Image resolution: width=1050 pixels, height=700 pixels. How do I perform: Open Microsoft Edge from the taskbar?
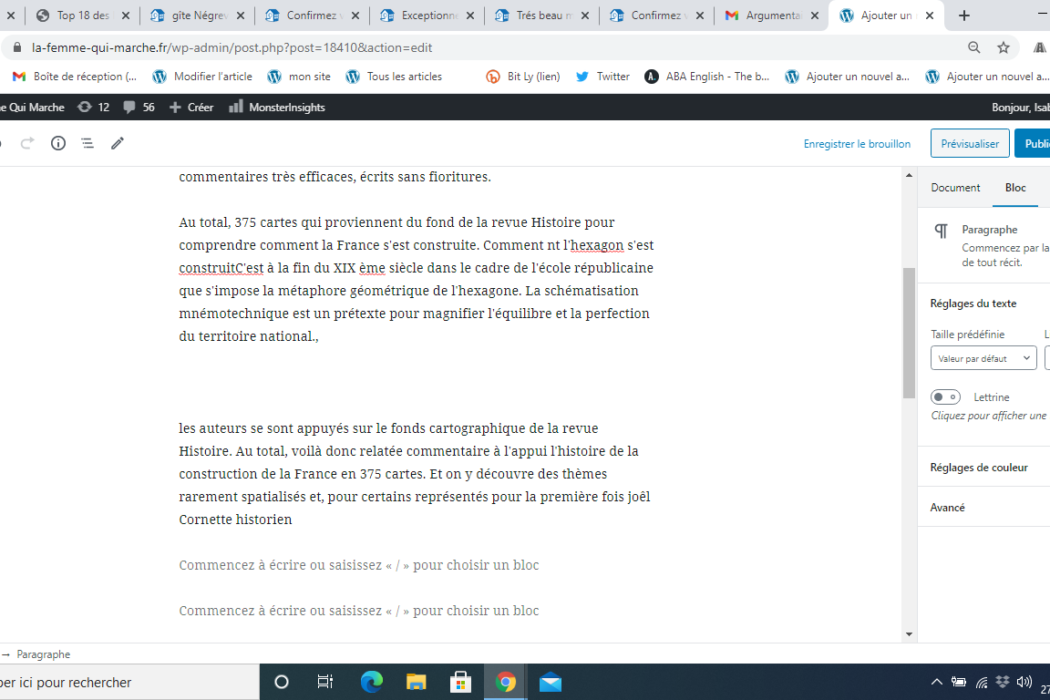(x=372, y=682)
